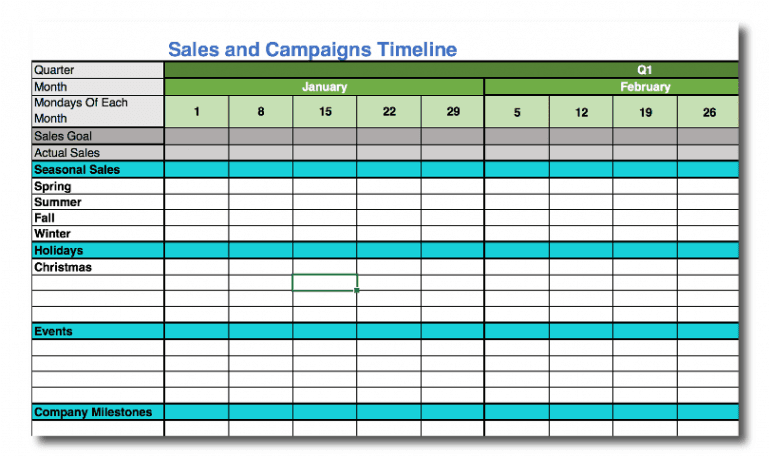Select the February month header
770x457 pixels.
tap(644, 87)
